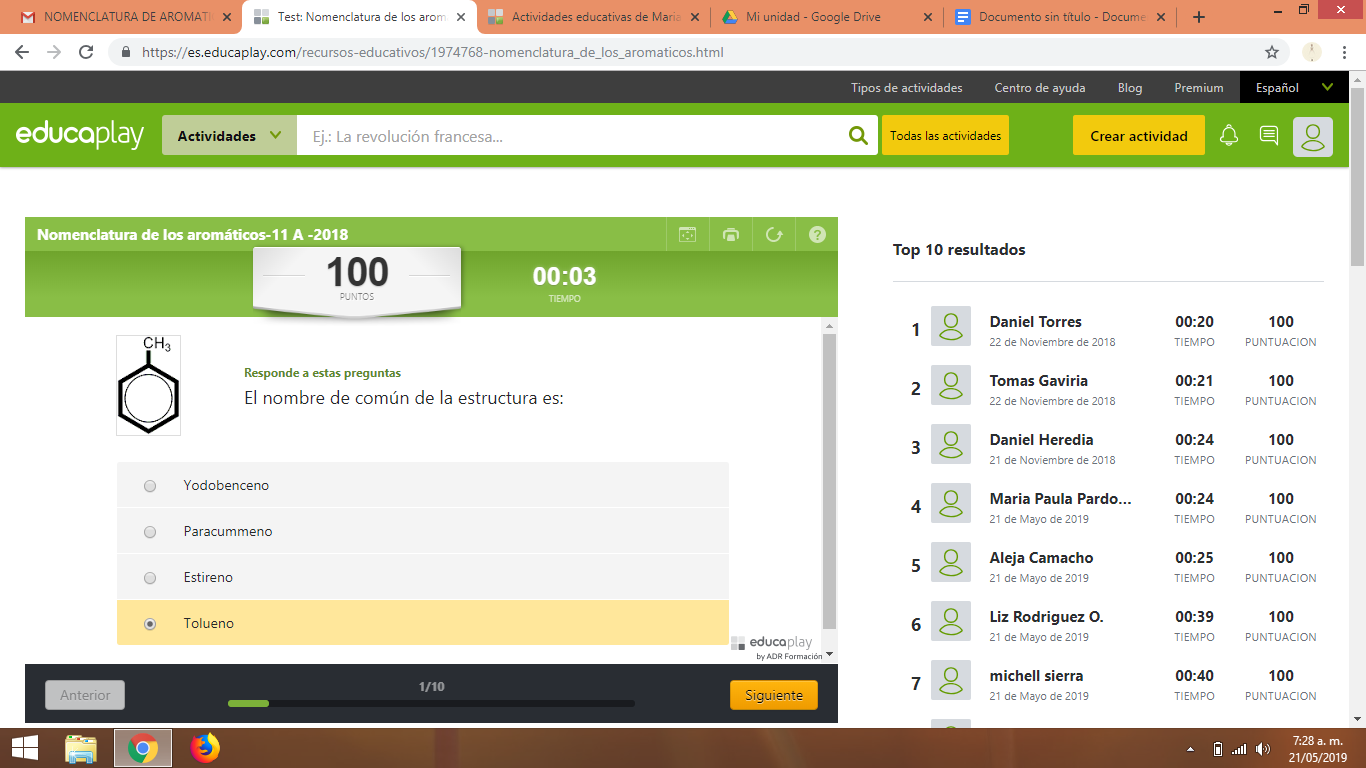Open the messages chat icon
Screen dimensions: 1366x768
point(1269,135)
